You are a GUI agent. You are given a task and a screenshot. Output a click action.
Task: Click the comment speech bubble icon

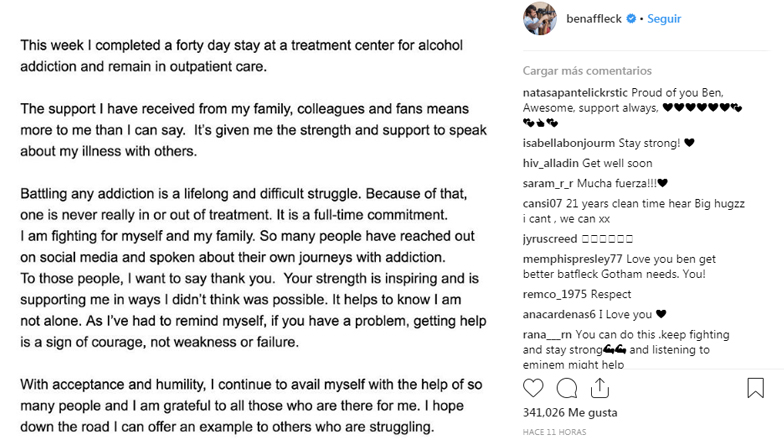point(567,388)
